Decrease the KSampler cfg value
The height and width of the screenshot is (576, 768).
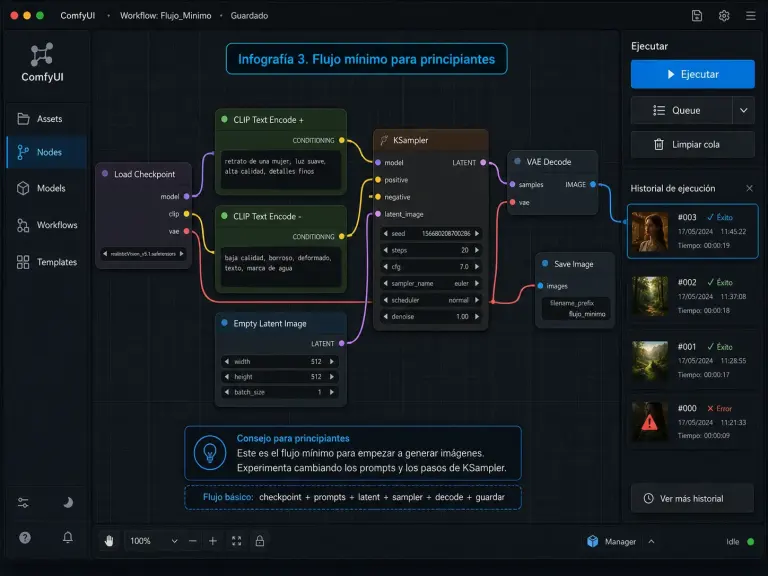coord(385,267)
